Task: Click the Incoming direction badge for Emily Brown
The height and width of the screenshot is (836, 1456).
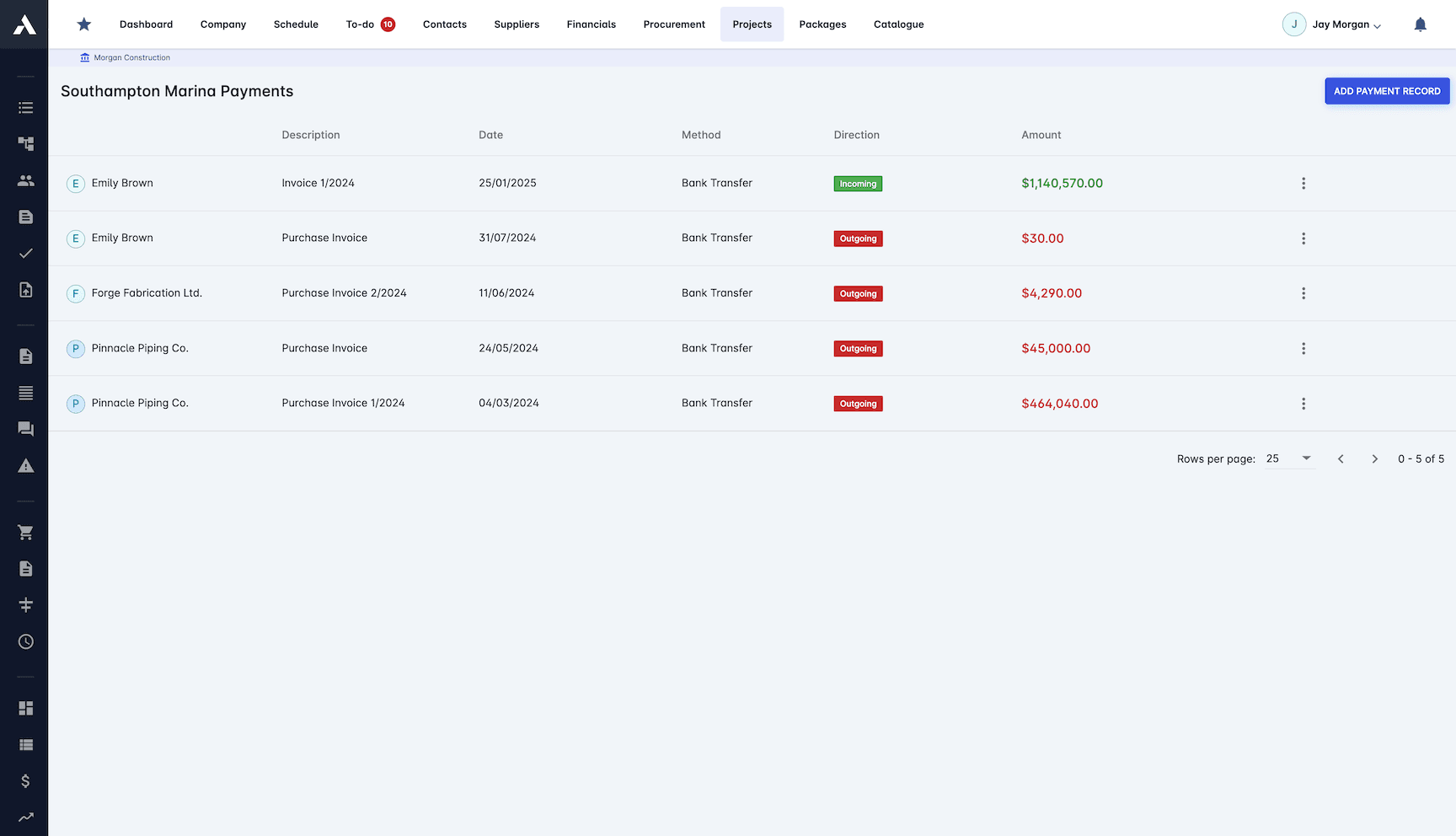Action: (x=858, y=183)
